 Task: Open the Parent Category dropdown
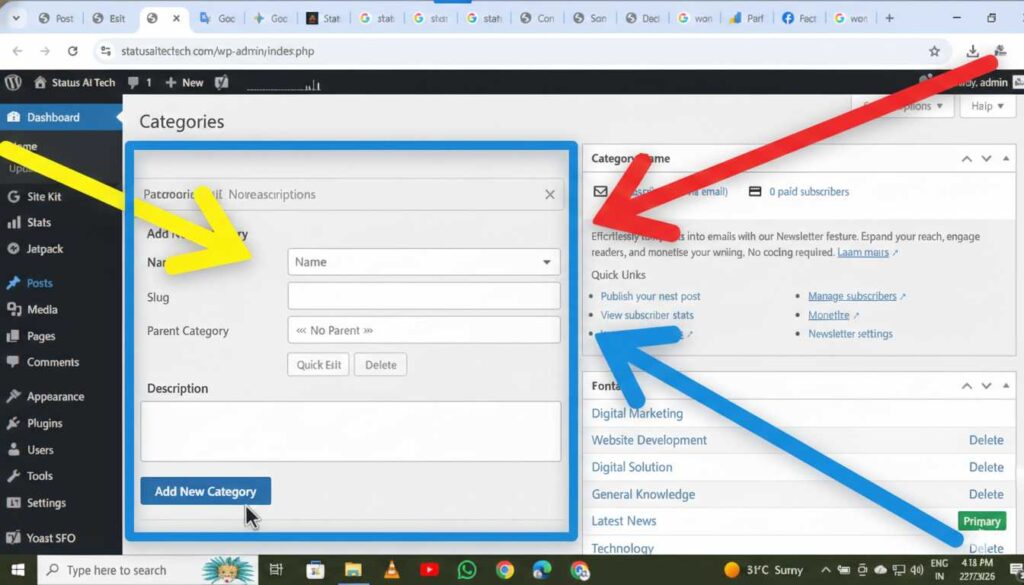click(x=423, y=330)
